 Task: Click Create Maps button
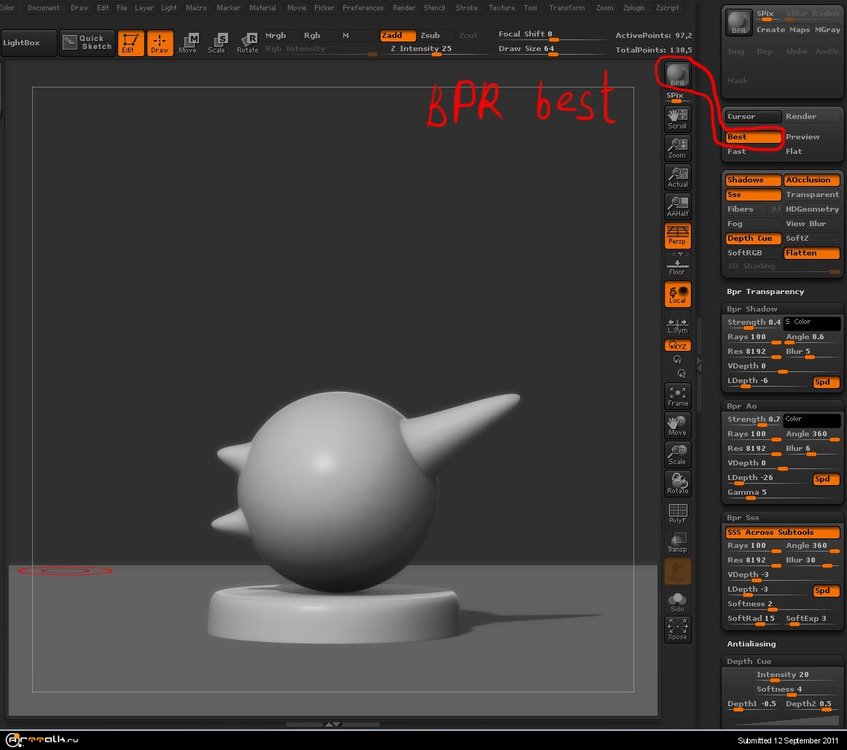tap(783, 30)
